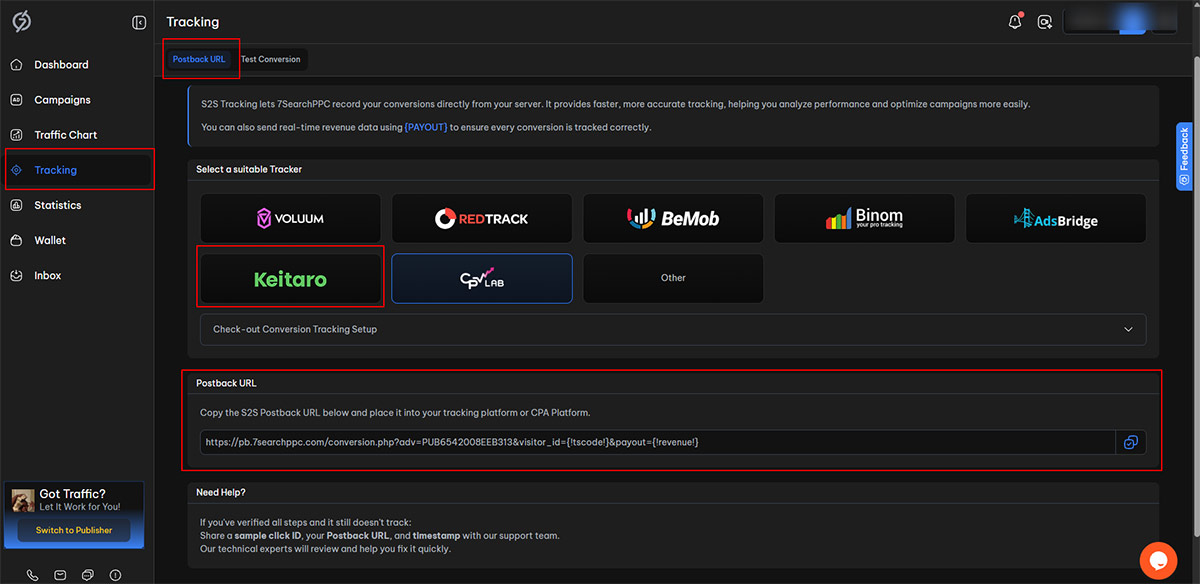This screenshot has height=584, width=1200.
Task: Select the Postback URL tab
Action: pyautogui.click(x=199, y=59)
